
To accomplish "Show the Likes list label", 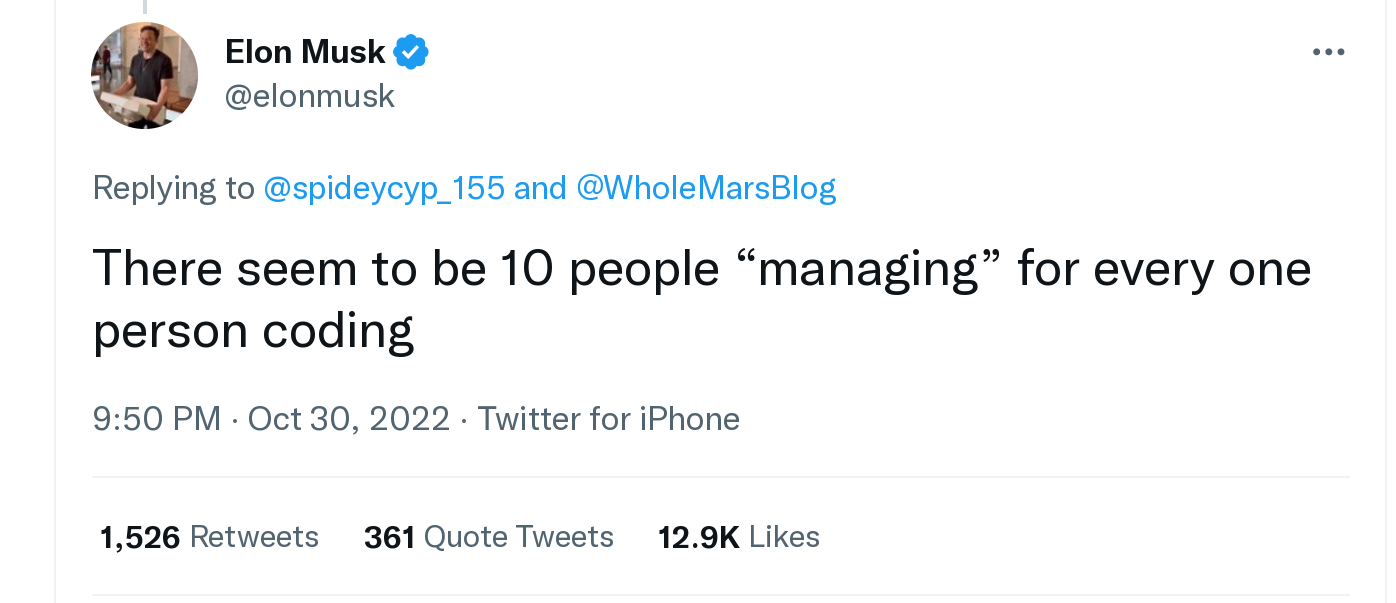I will pyautogui.click(x=784, y=537).
